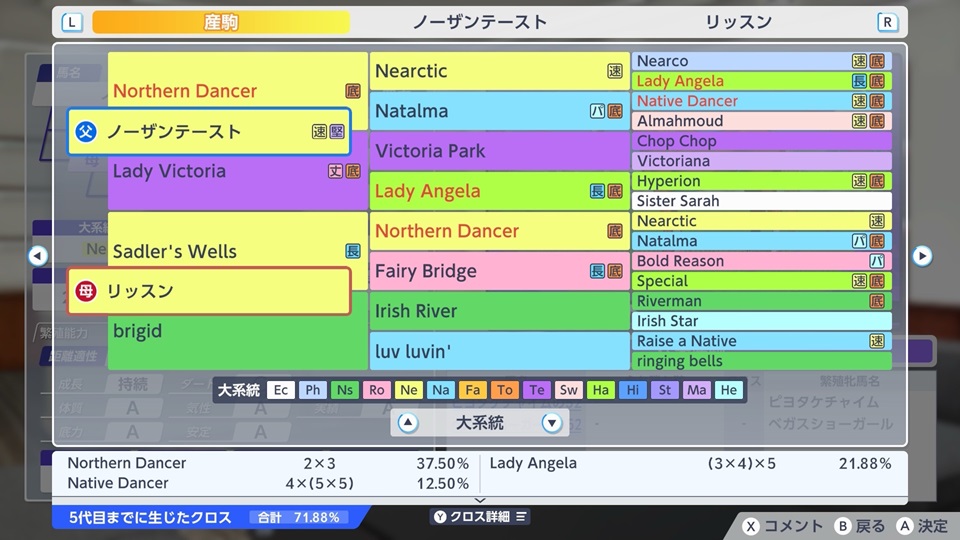
Task: Select the Victoriana ancestor row
Action: (762, 161)
